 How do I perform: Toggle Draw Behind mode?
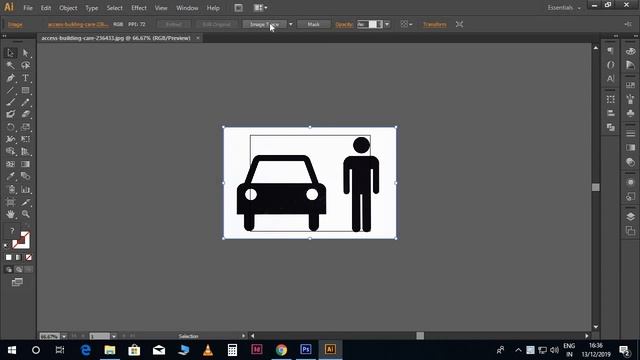click(19, 269)
